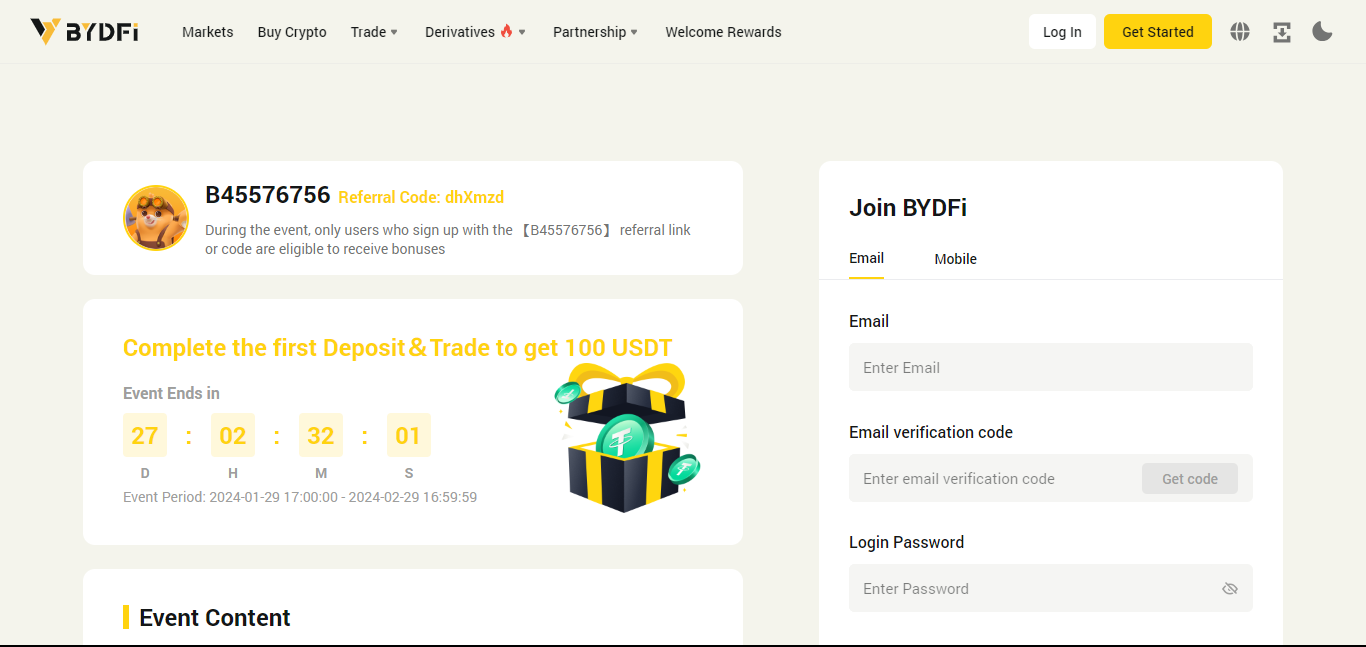Toggle password visibility eye icon
This screenshot has width=1366, height=647.
[1230, 589]
